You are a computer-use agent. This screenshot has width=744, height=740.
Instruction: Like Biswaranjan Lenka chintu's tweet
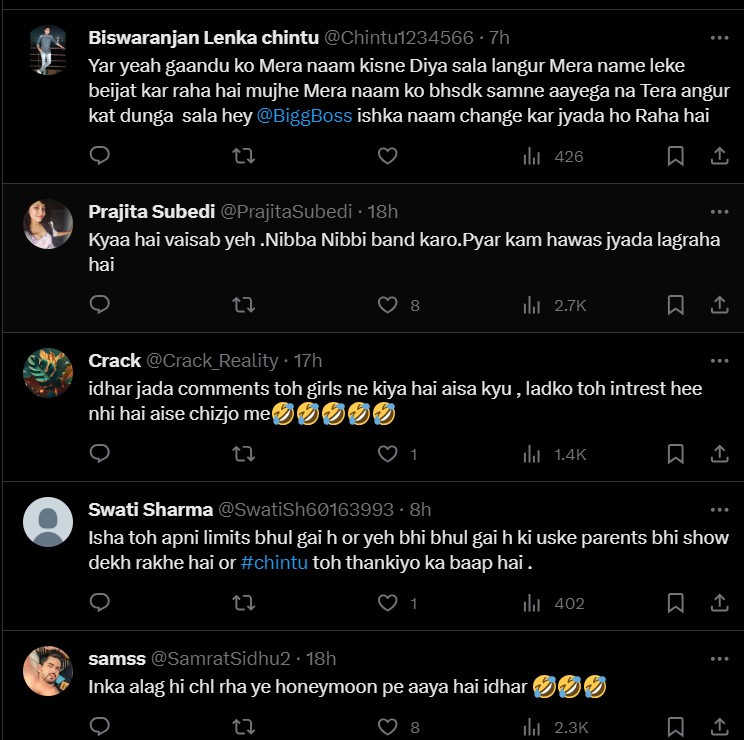click(387, 156)
